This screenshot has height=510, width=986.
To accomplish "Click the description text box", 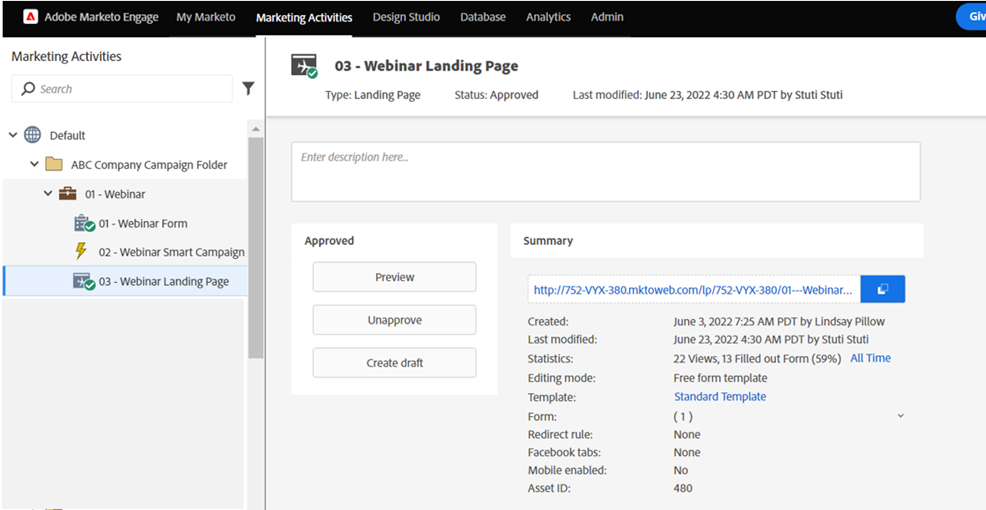I will point(606,172).
